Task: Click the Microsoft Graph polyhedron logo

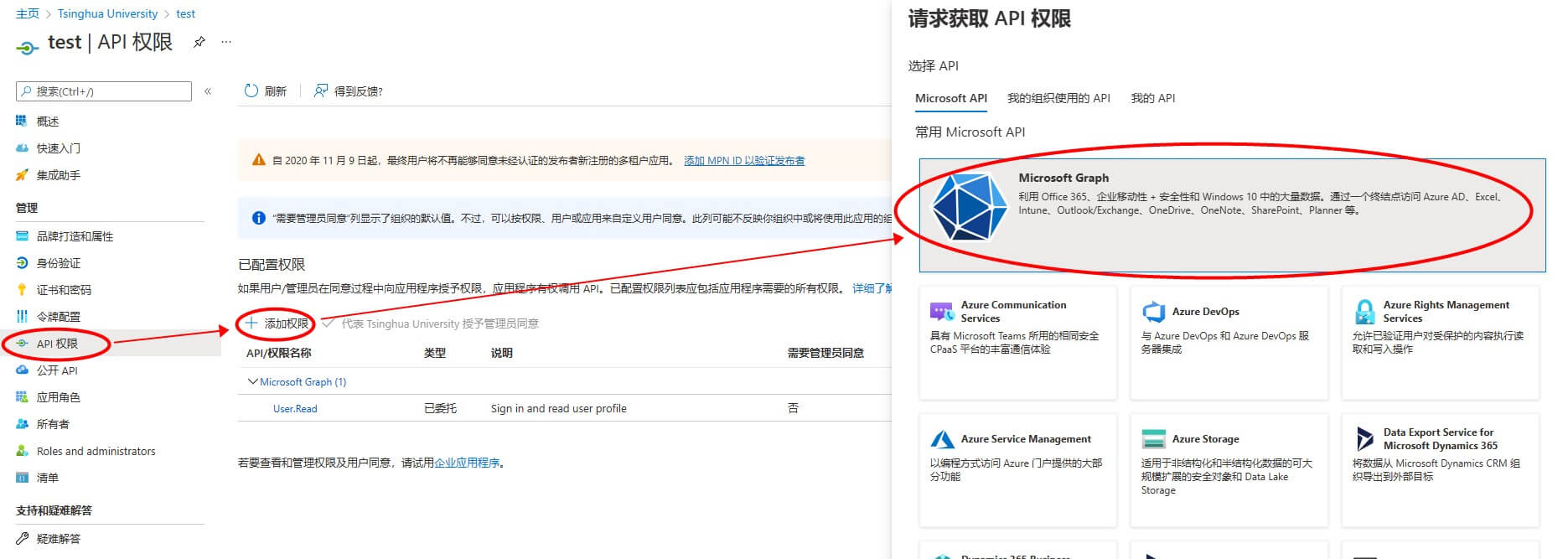Action: coord(970,207)
